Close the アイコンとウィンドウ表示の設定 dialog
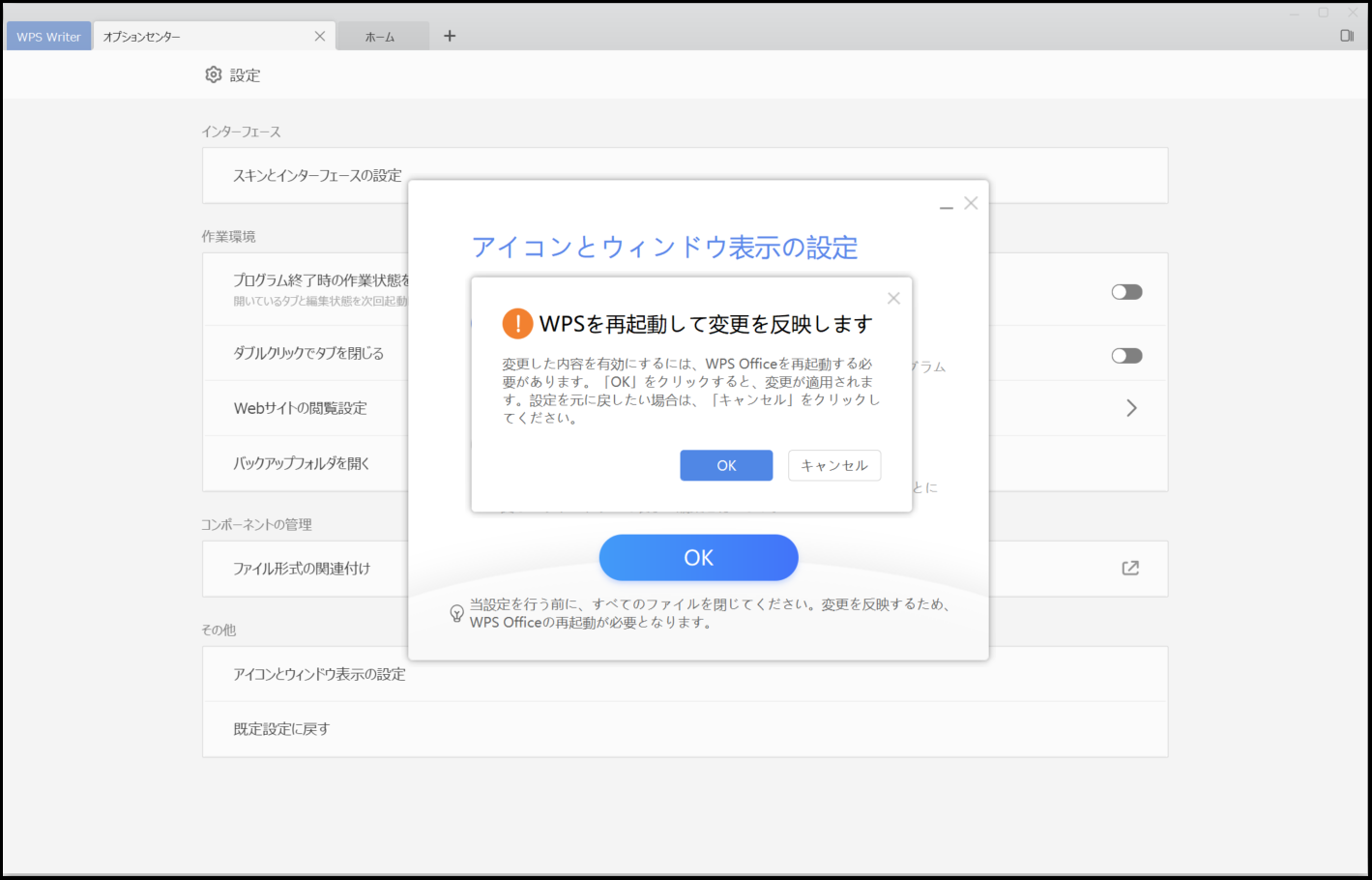 pyautogui.click(x=971, y=203)
